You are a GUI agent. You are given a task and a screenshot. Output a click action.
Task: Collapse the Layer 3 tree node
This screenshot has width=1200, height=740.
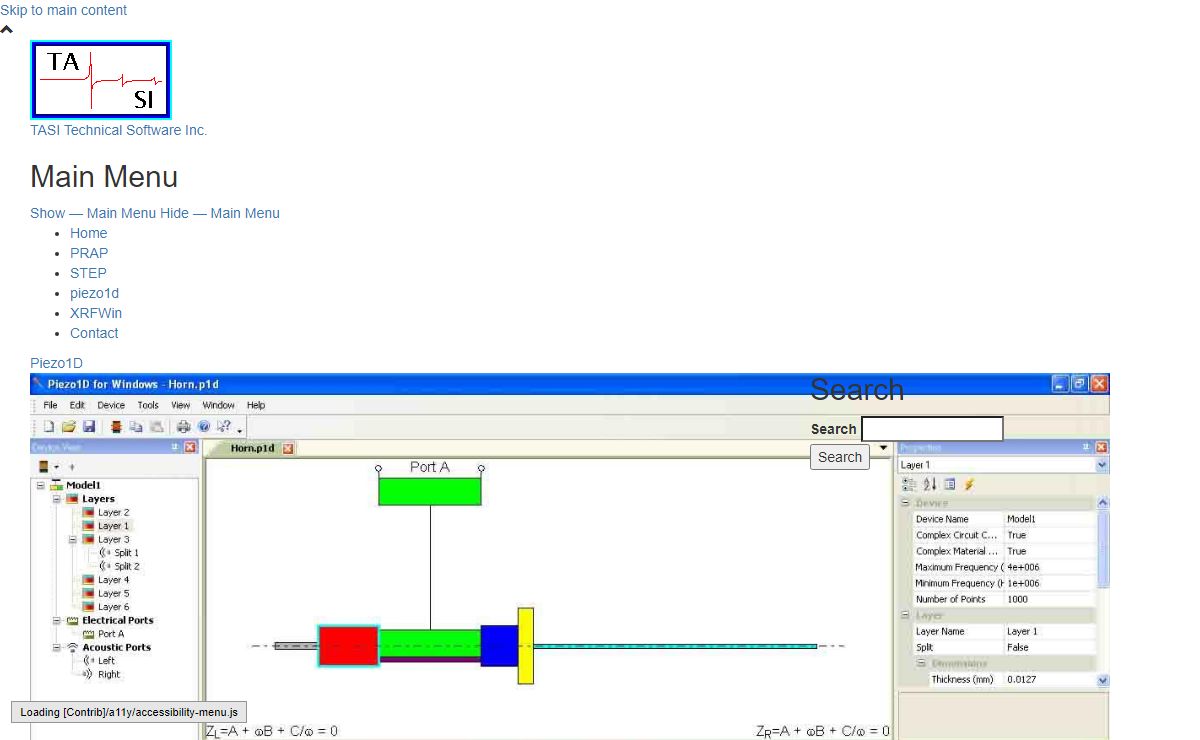pos(72,540)
